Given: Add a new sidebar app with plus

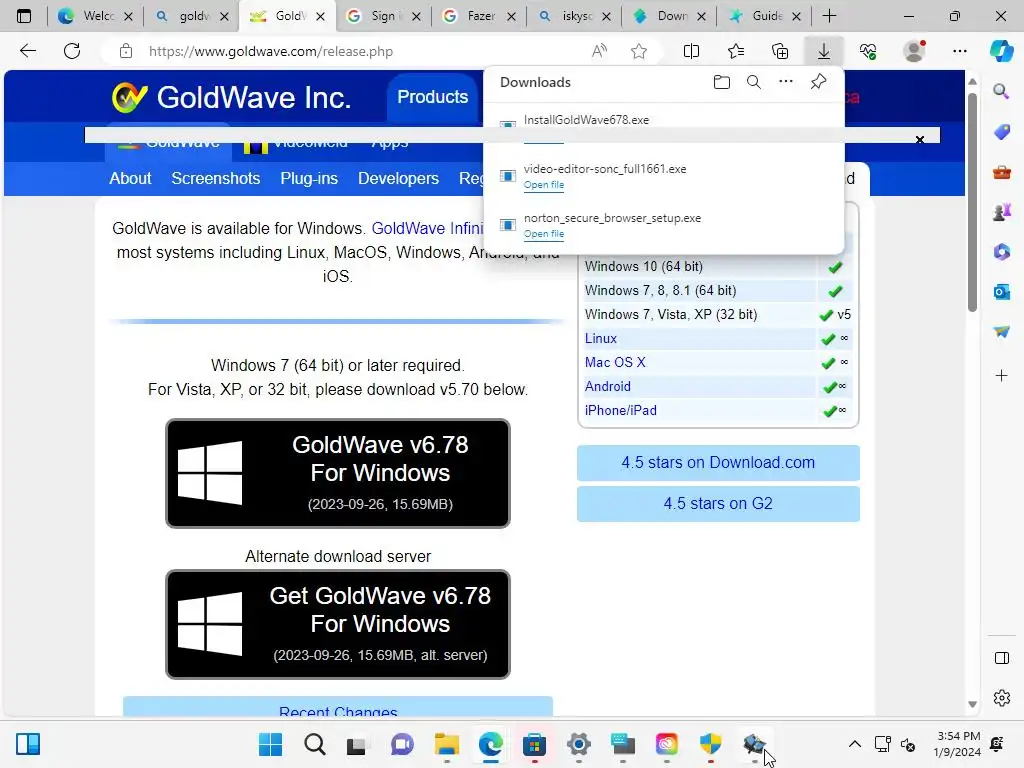Looking at the screenshot, I should click(1001, 376).
